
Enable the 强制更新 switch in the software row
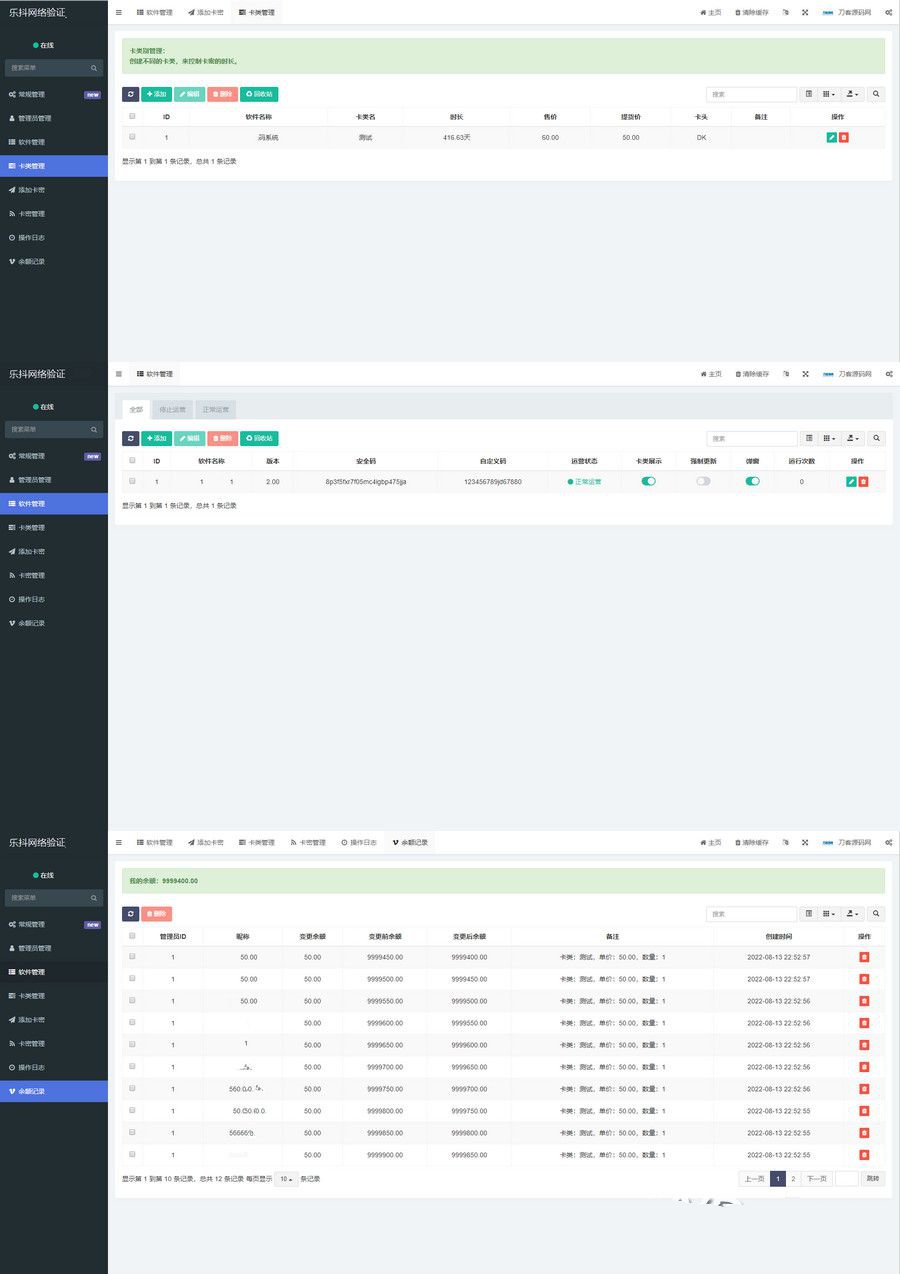[x=703, y=481]
